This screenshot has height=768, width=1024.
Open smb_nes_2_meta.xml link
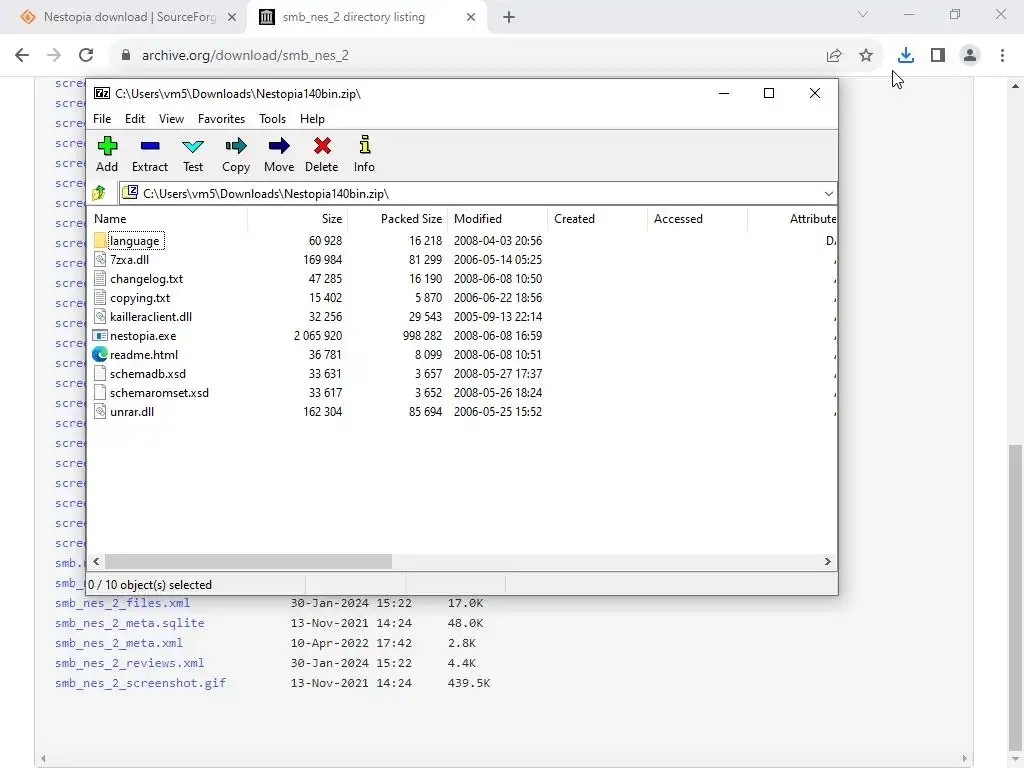coord(119,643)
